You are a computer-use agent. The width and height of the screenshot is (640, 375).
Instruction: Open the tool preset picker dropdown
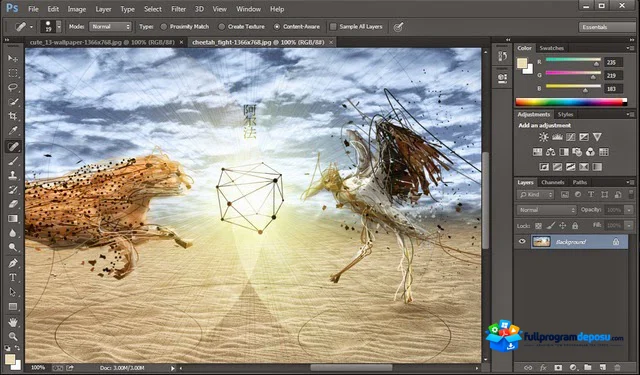31,27
